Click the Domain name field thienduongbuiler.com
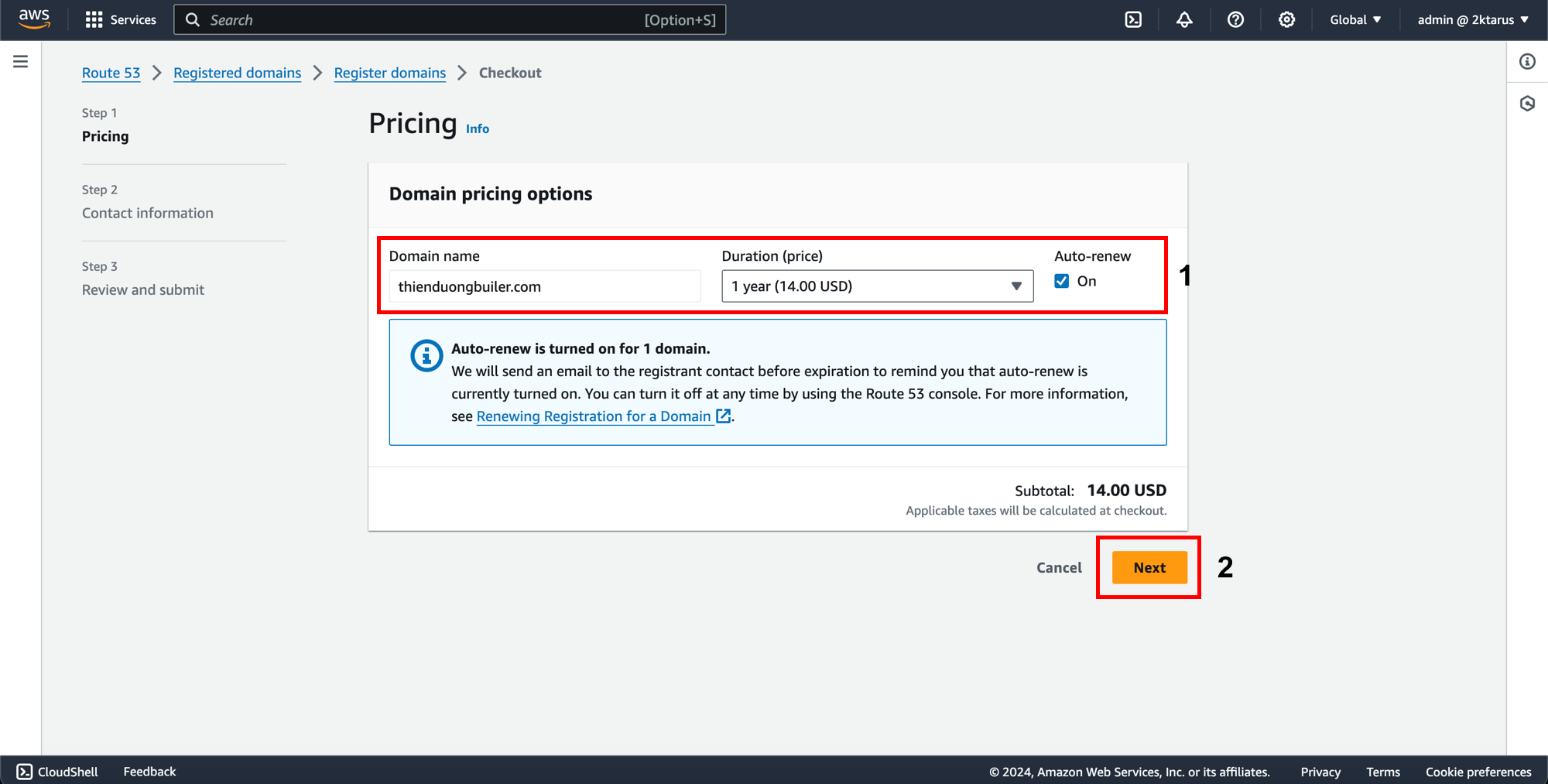This screenshot has height=784, width=1548. pos(545,286)
